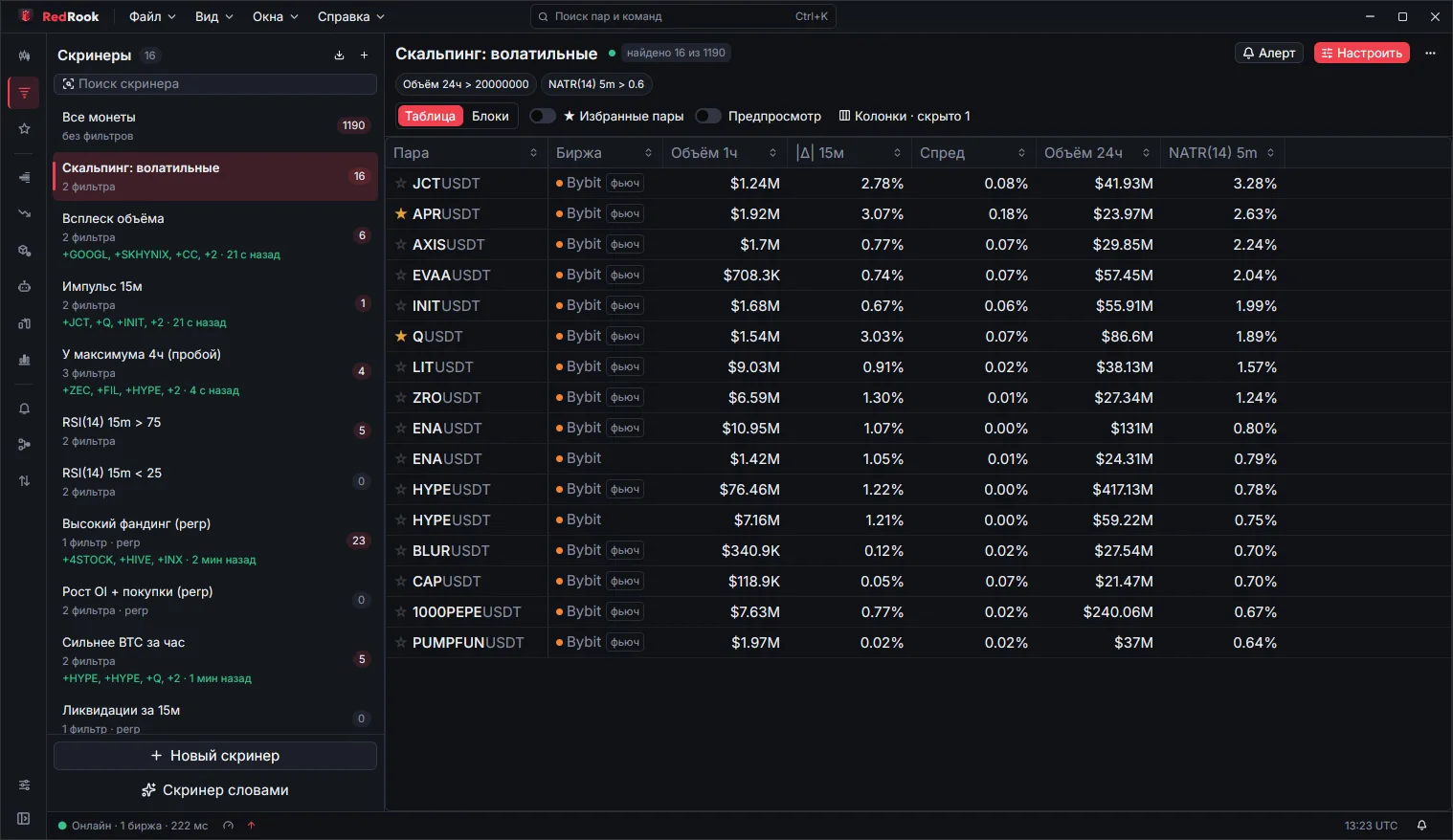Open the notifications bell in status bar
Screen dimensions: 1453x840
(x=1421, y=826)
